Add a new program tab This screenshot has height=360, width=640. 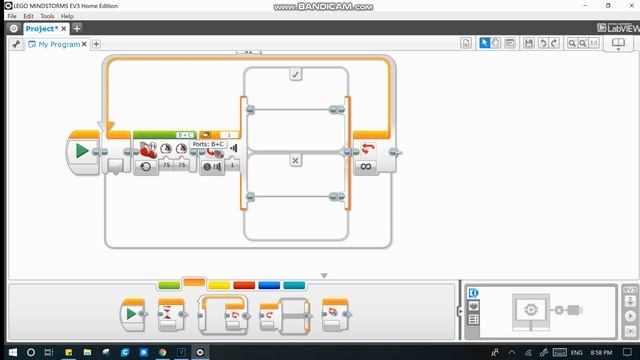coord(96,44)
